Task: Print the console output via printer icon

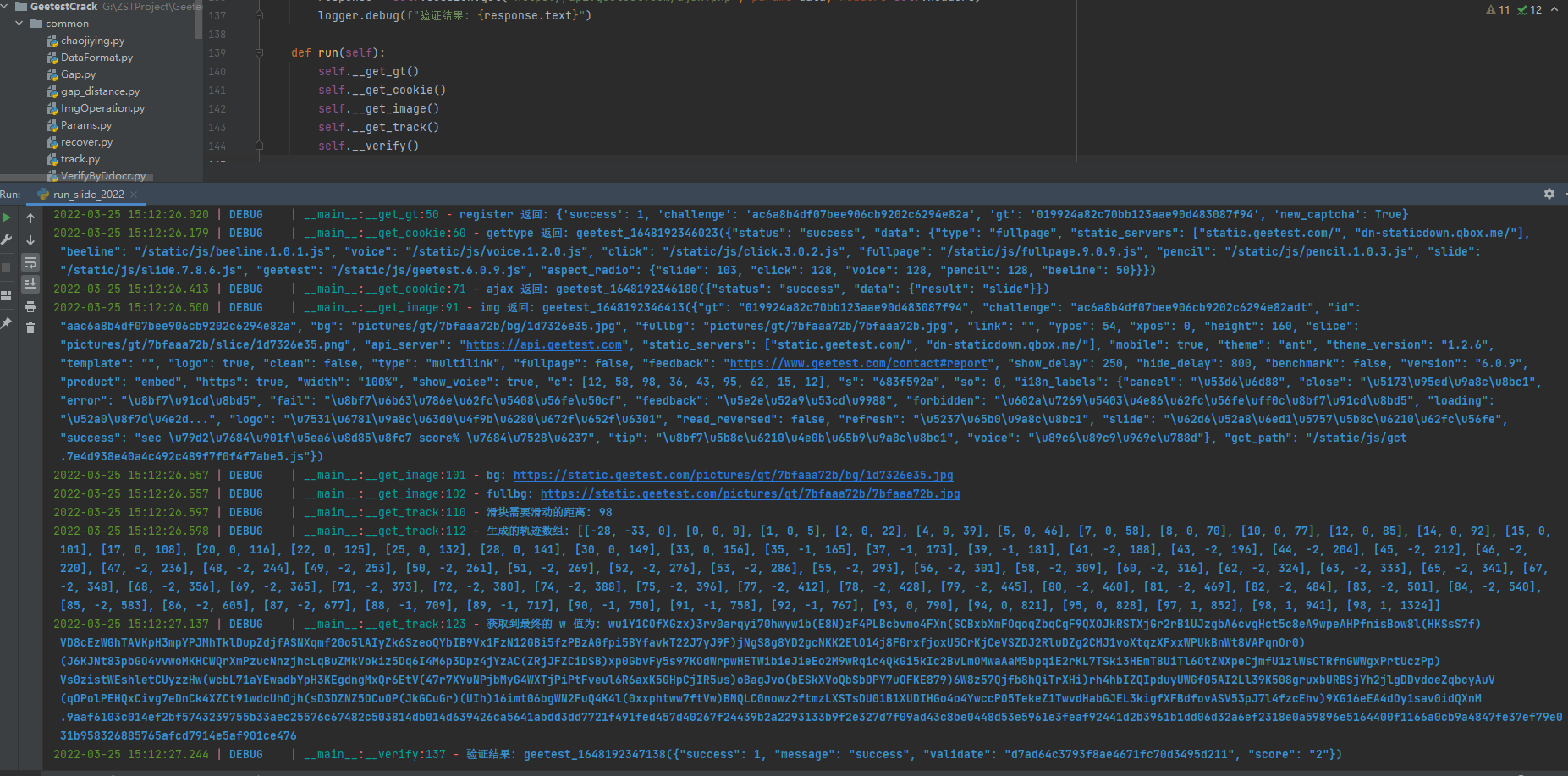Action: (30, 306)
